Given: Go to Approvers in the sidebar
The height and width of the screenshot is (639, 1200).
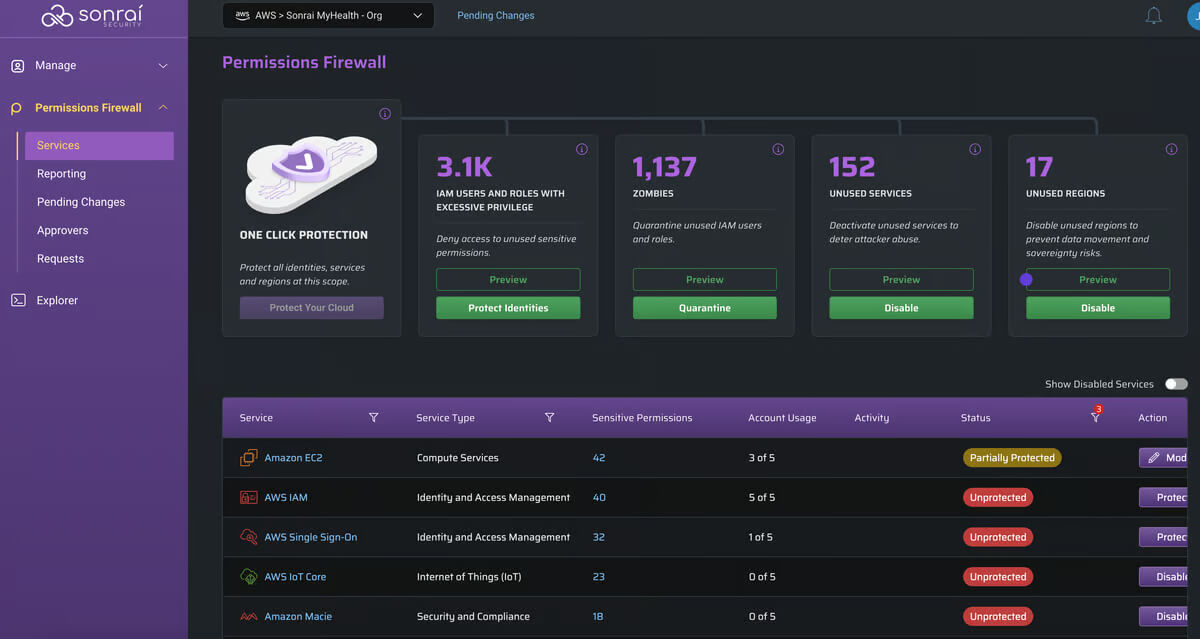Looking at the screenshot, I should click(63, 230).
